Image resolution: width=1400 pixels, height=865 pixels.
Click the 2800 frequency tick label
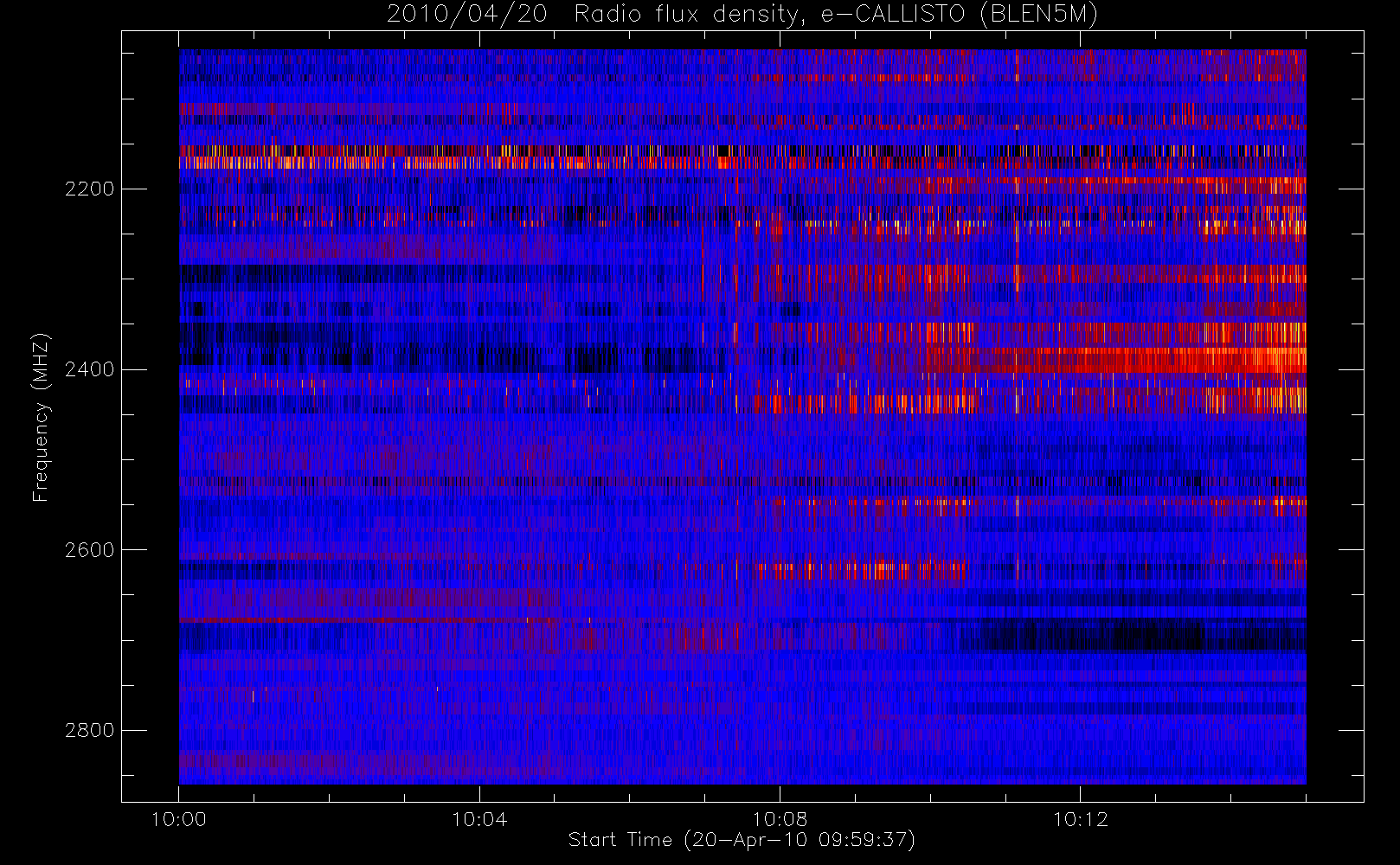tap(89, 730)
